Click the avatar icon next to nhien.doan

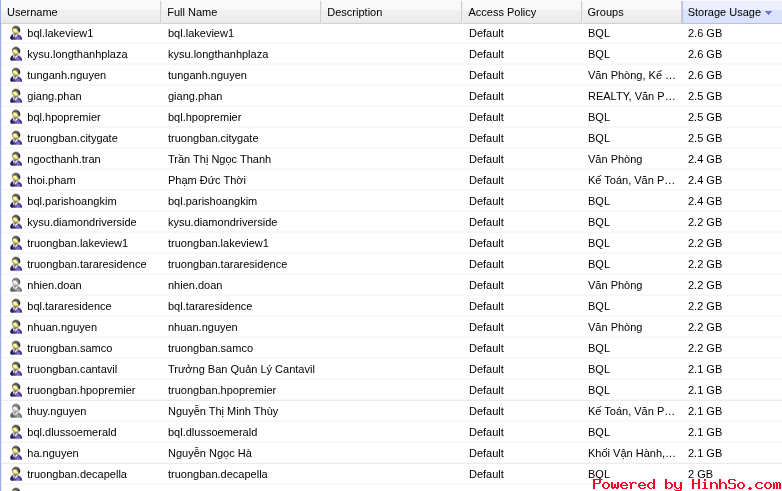click(15, 285)
